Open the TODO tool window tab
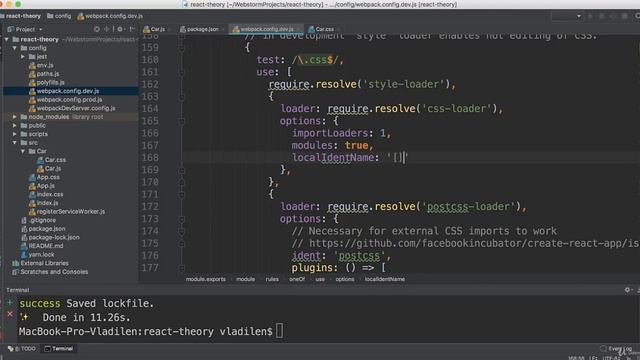This screenshot has width=640, height=360. point(22,349)
